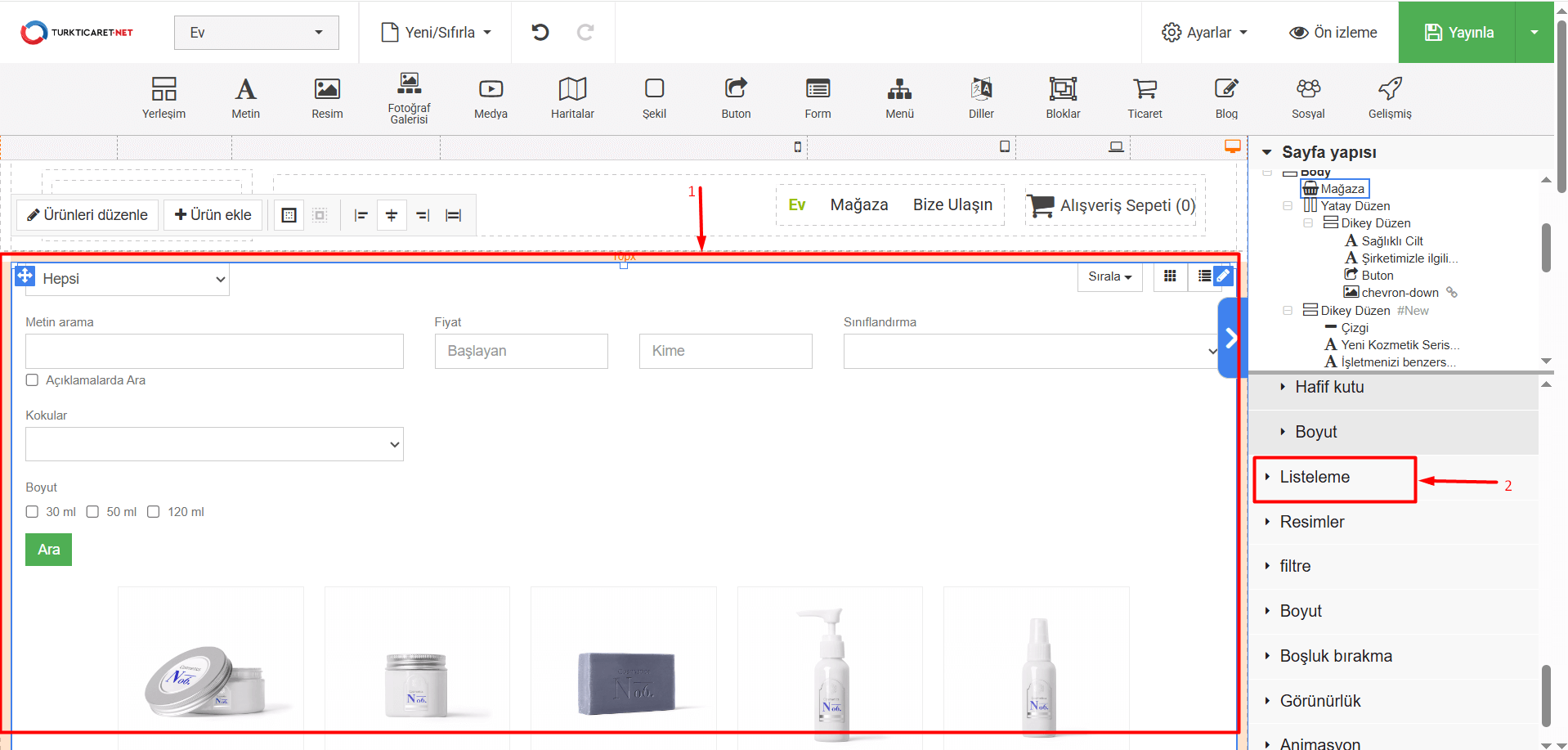This screenshot has height=750, width=1568.
Task: Click the undo arrow icon
Action: coord(540,33)
